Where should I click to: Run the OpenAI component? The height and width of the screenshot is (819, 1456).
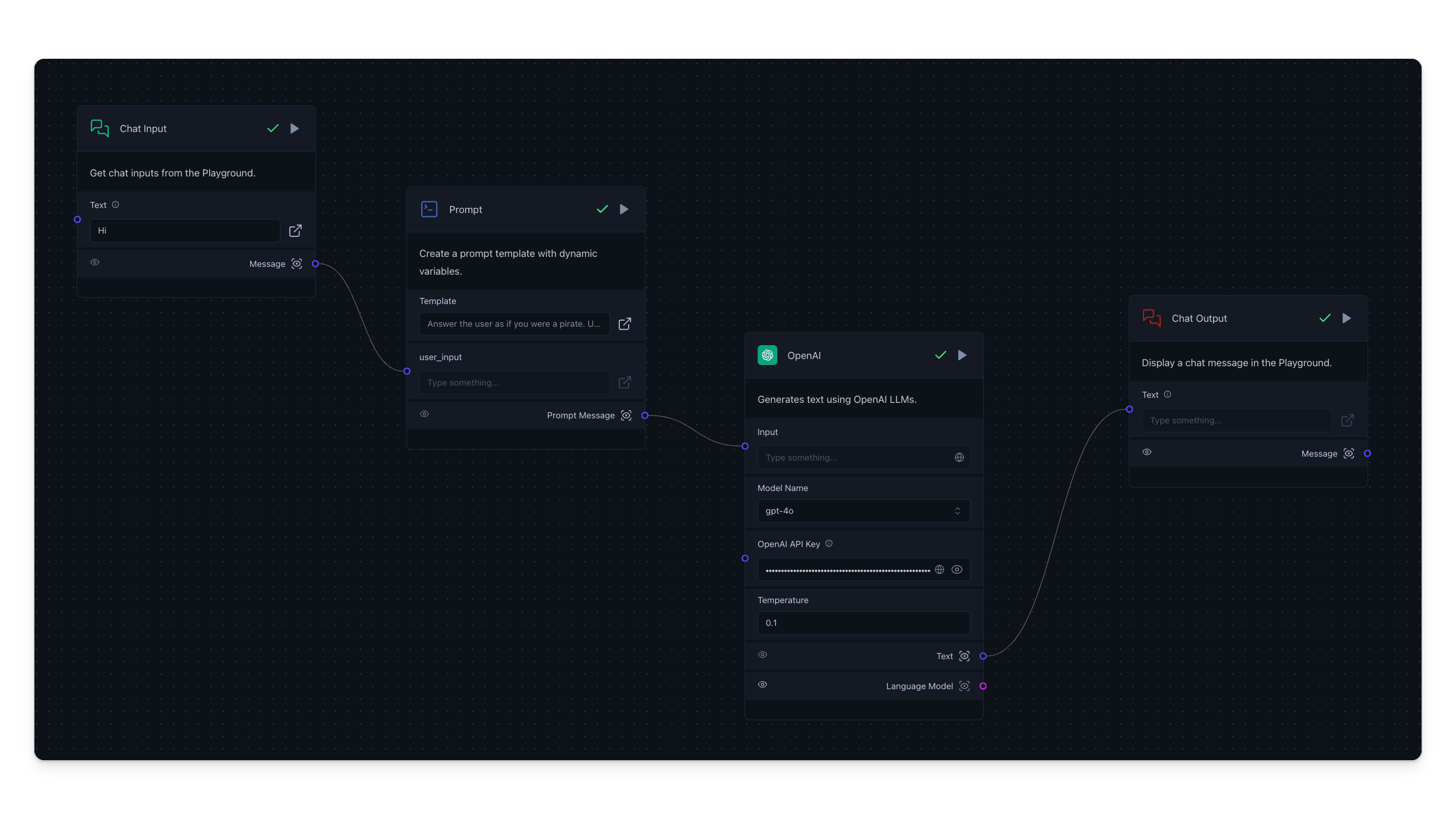962,355
